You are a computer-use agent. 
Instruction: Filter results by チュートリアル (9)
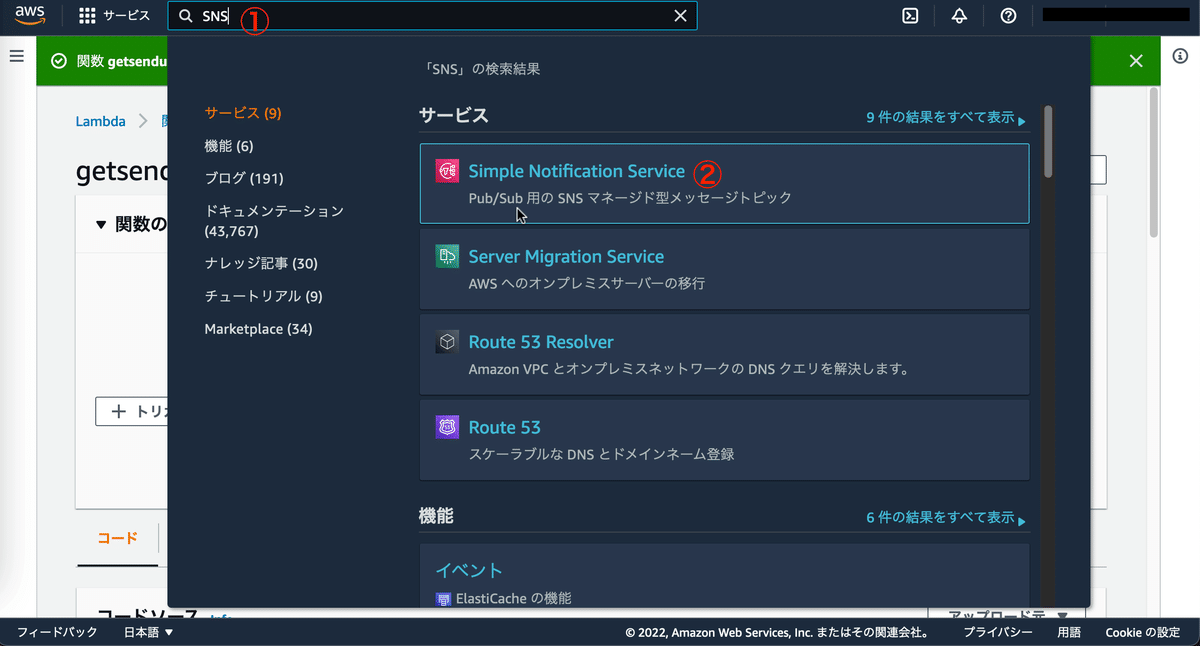pos(264,296)
